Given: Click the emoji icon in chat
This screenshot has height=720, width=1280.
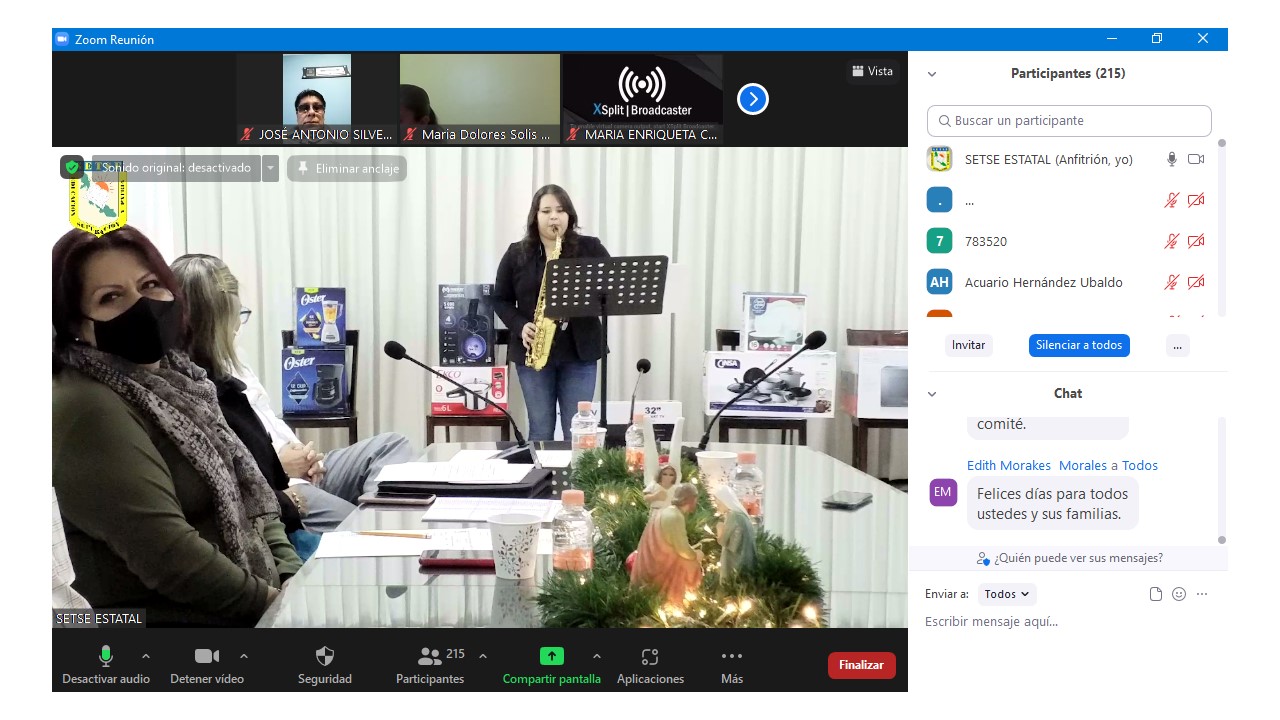Looking at the screenshot, I should click(x=1179, y=594).
